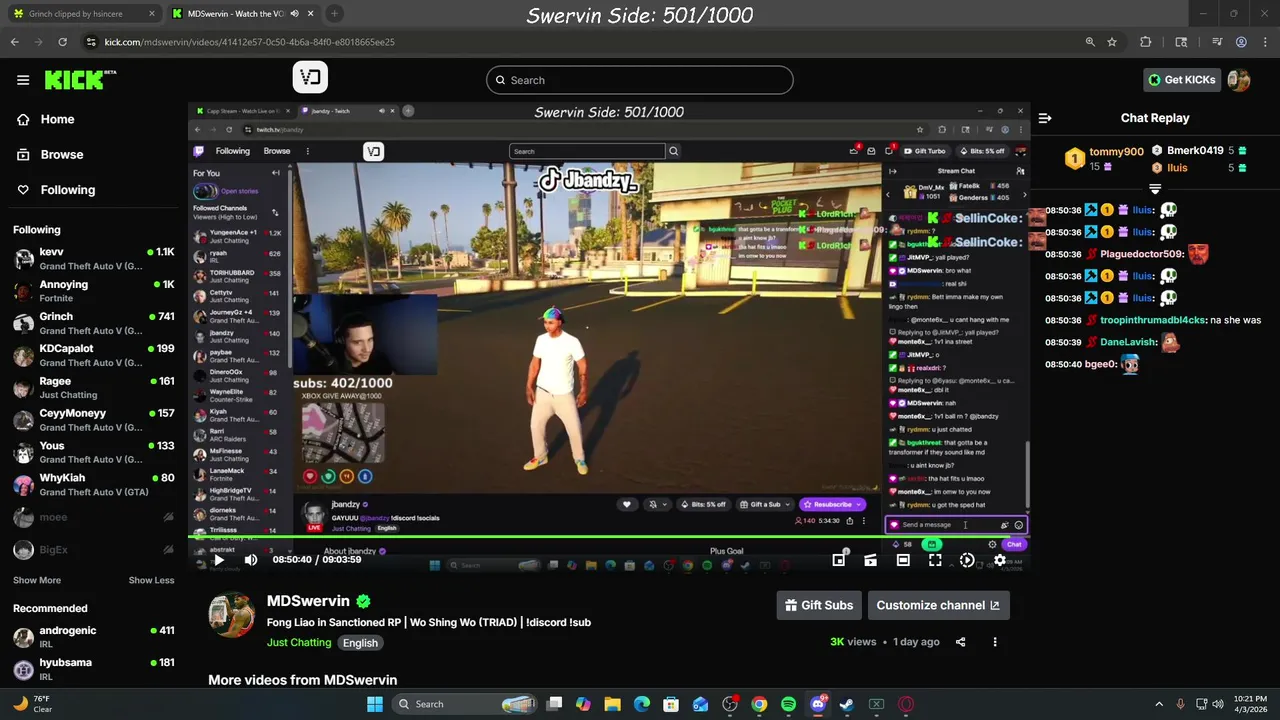Close the Grinch clipped tab
The height and width of the screenshot is (720, 1280).
[152, 14]
